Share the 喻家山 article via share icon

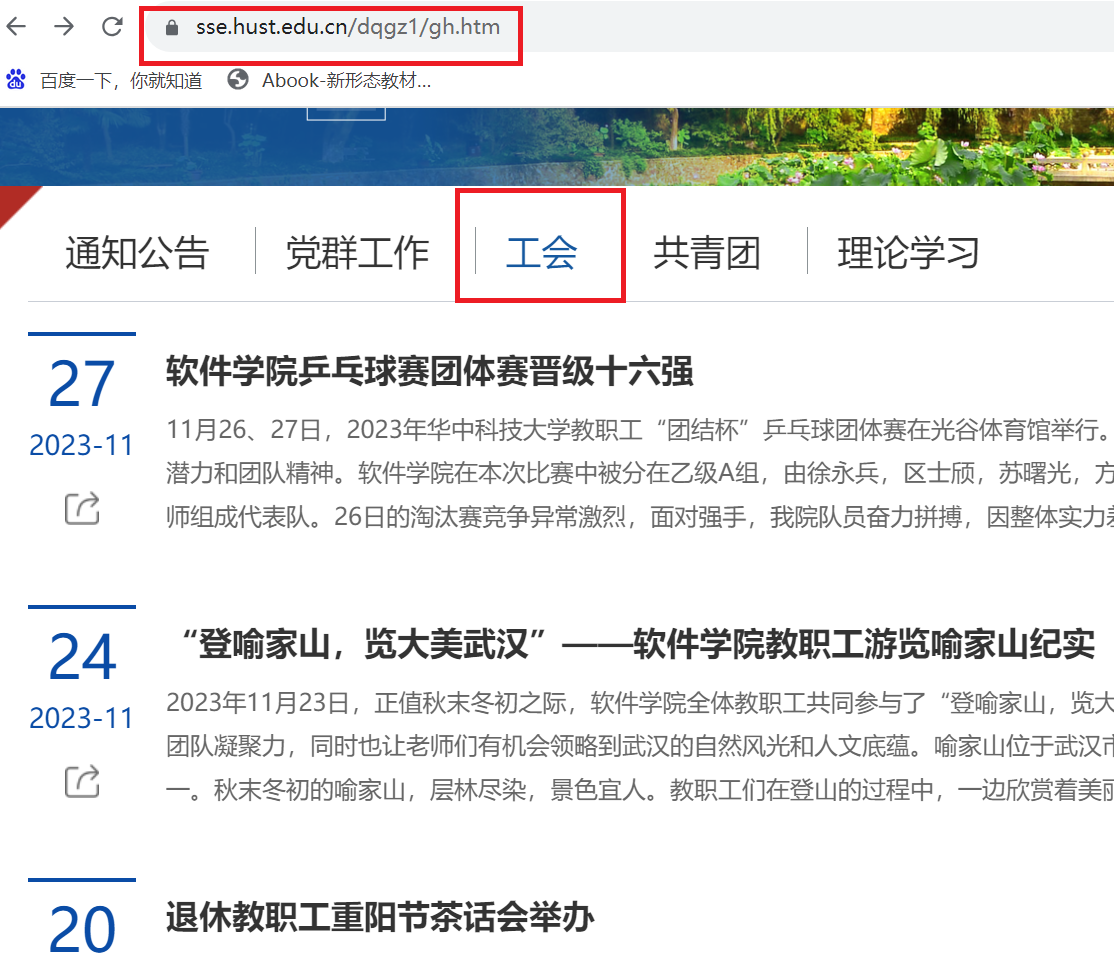(82, 781)
